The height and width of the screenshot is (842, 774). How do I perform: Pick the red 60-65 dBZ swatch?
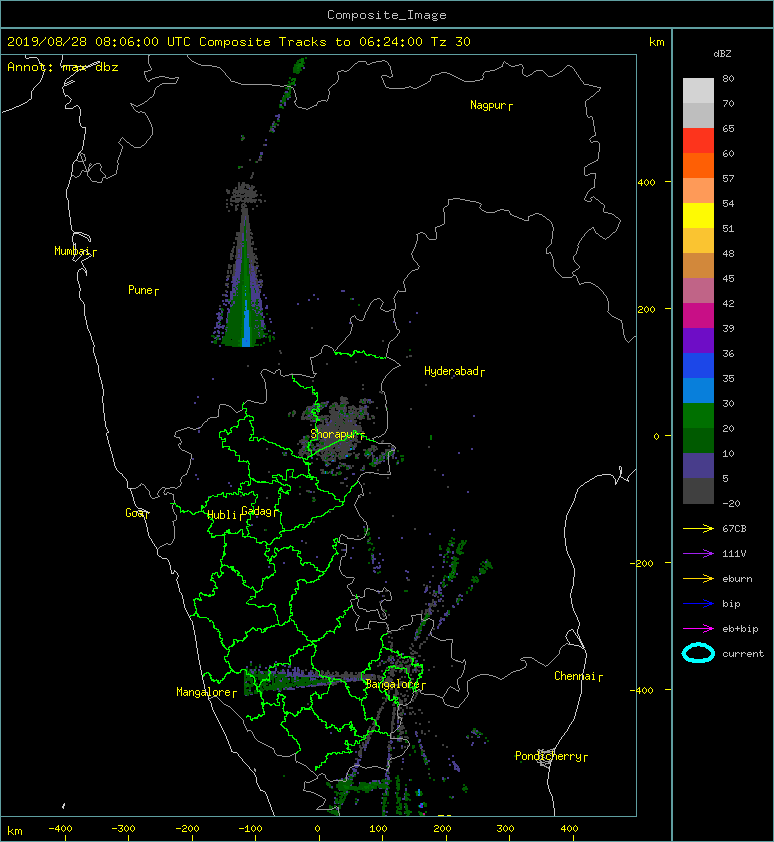tap(698, 141)
